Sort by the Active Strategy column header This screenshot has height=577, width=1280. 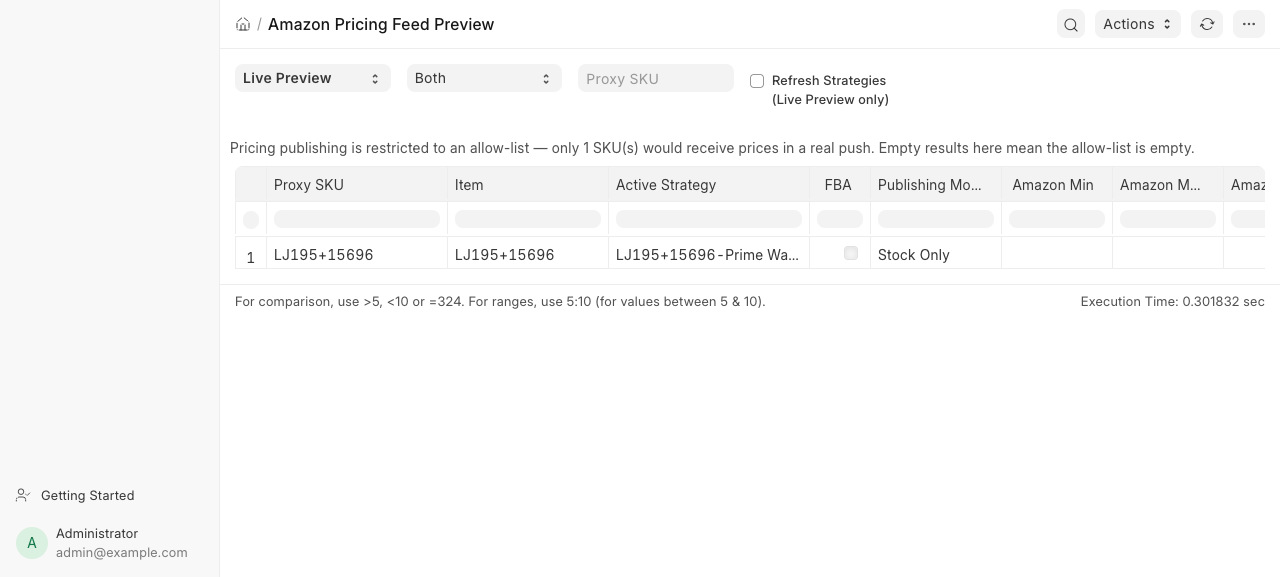pyautogui.click(x=709, y=185)
